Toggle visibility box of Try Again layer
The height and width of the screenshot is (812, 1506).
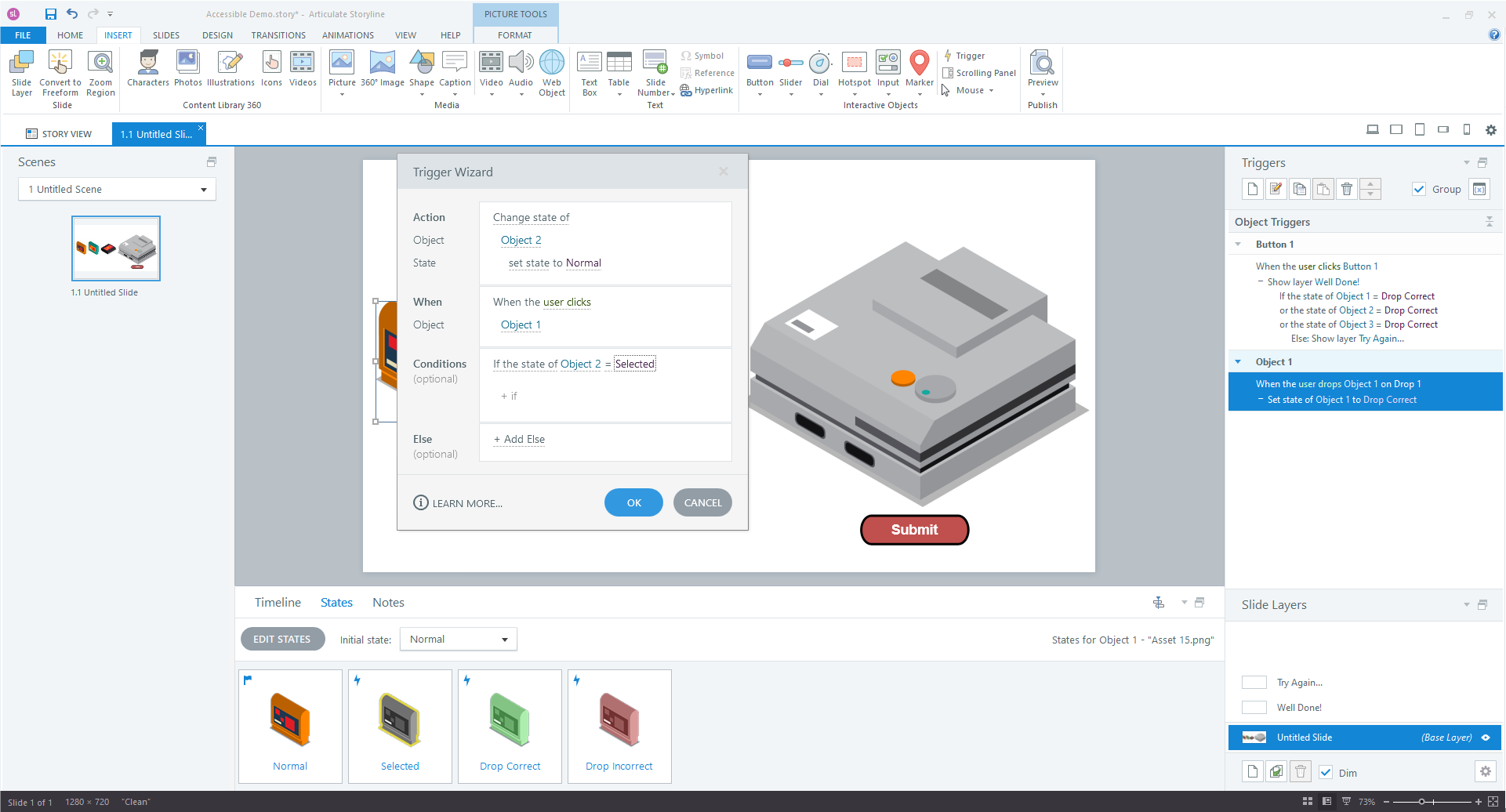click(1254, 683)
